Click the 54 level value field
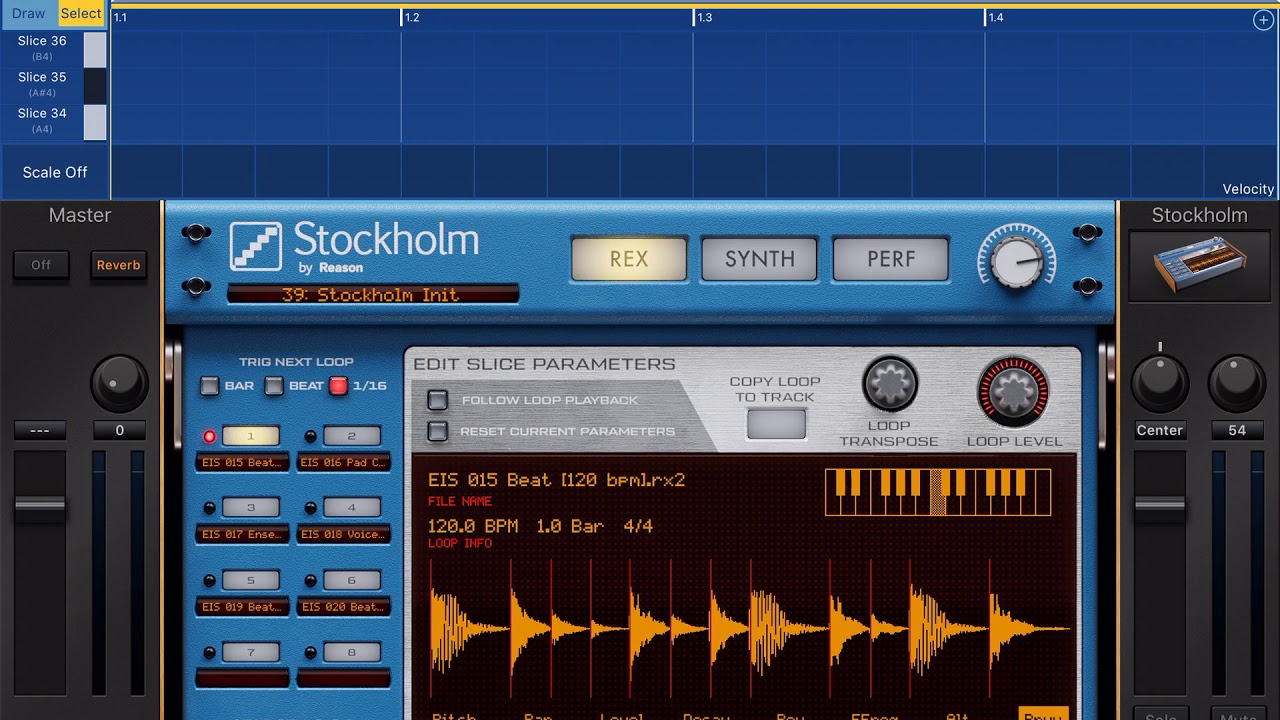 (x=1237, y=430)
